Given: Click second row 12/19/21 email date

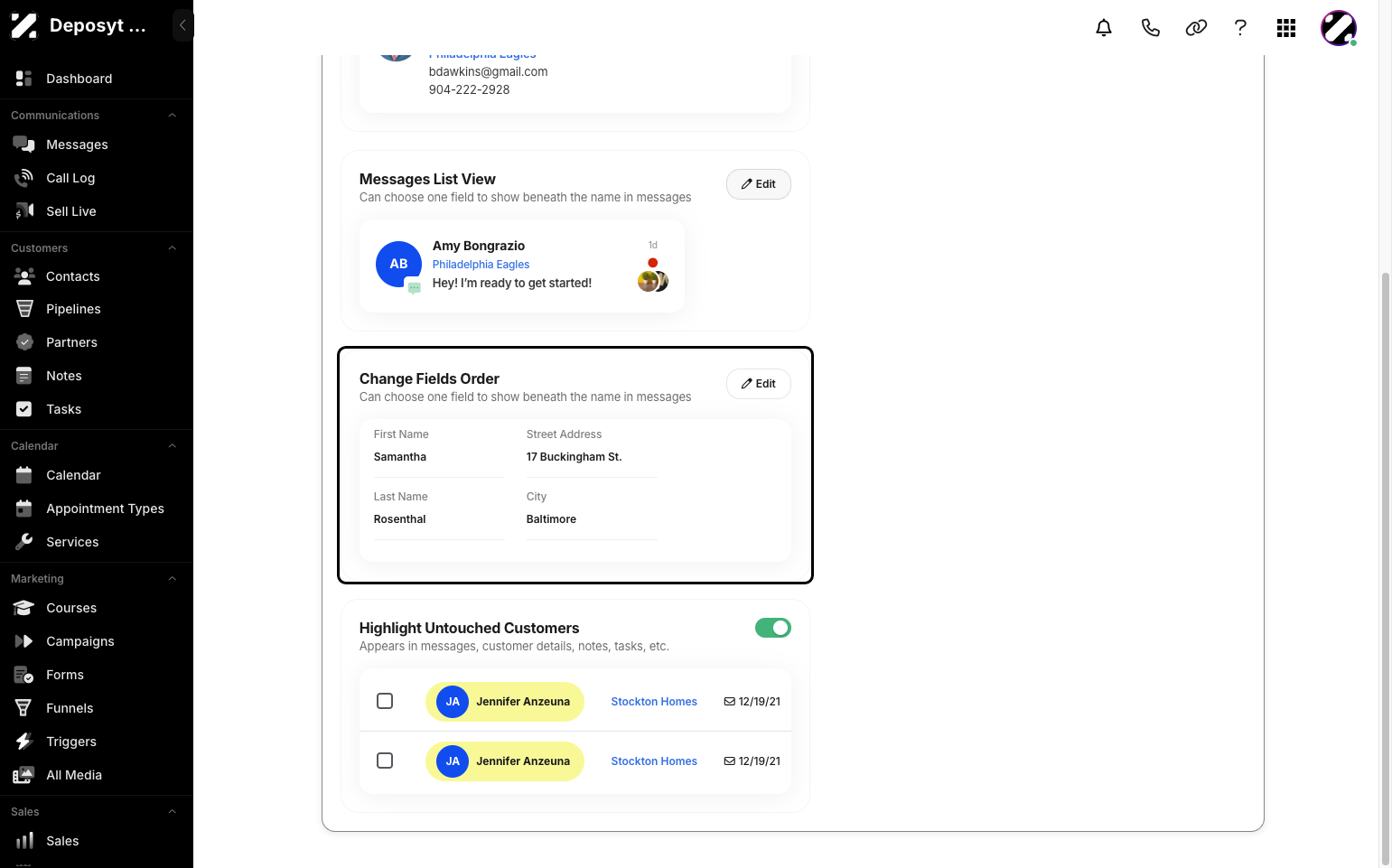Looking at the screenshot, I should [x=752, y=761].
